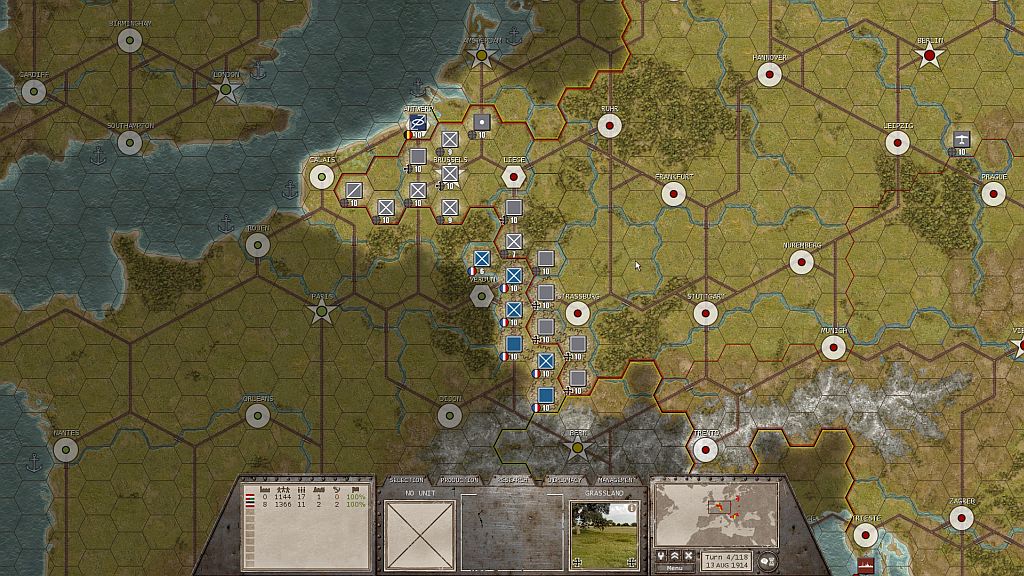The height and width of the screenshot is (576, 1024).
Task: Click the Europe minimap
Action: tap(716, 515)
